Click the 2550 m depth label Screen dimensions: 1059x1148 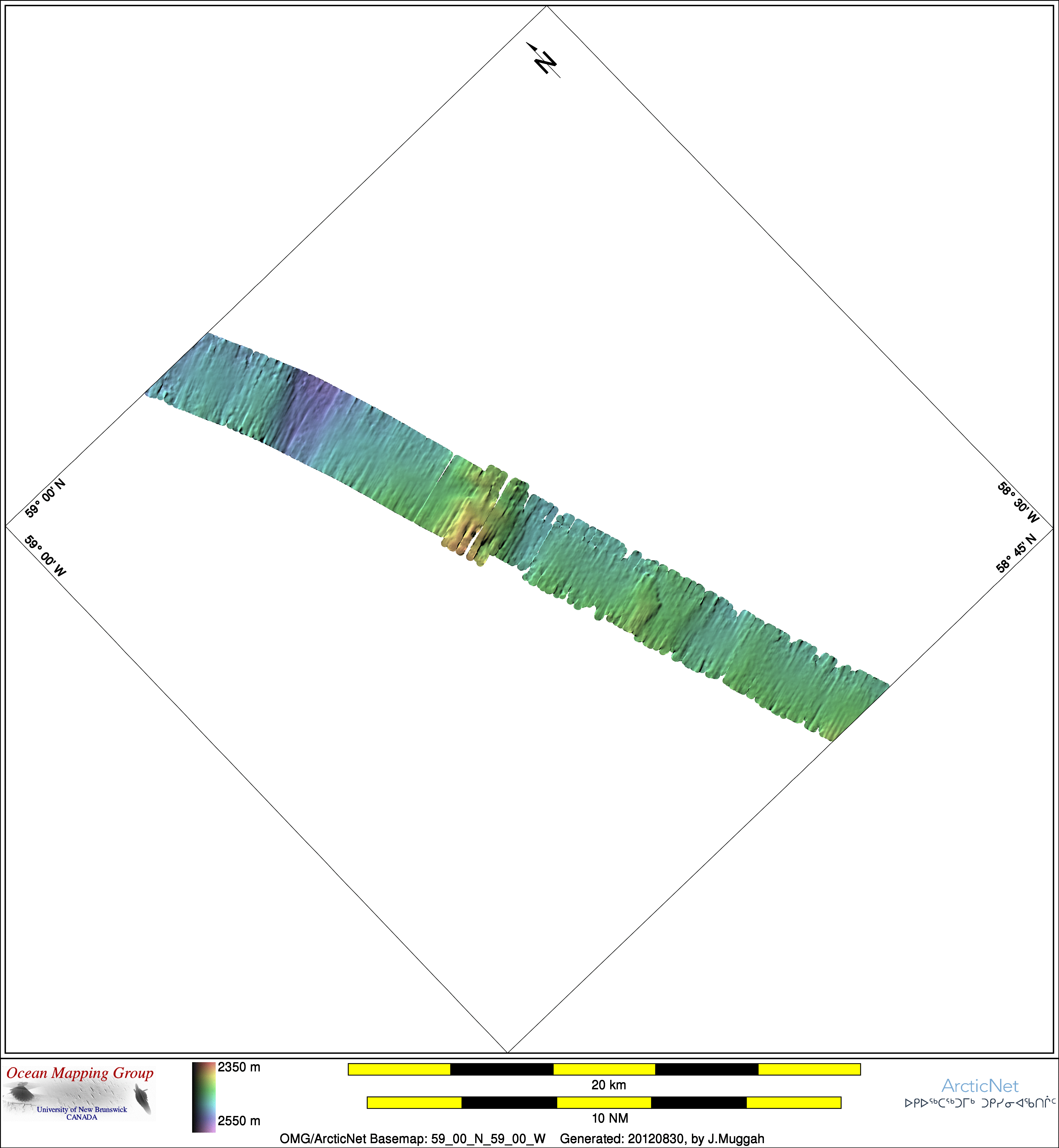(239, 1121)
